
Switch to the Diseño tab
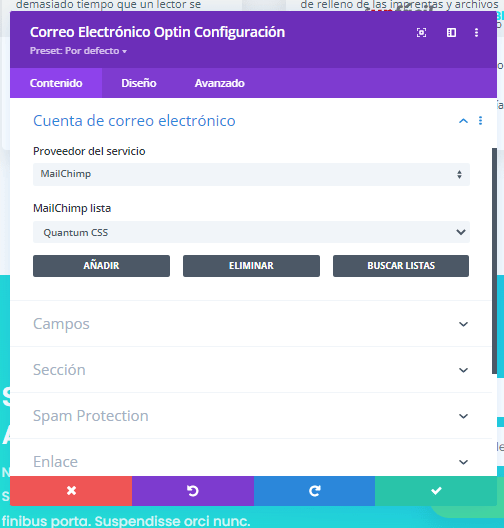[139, 83]
